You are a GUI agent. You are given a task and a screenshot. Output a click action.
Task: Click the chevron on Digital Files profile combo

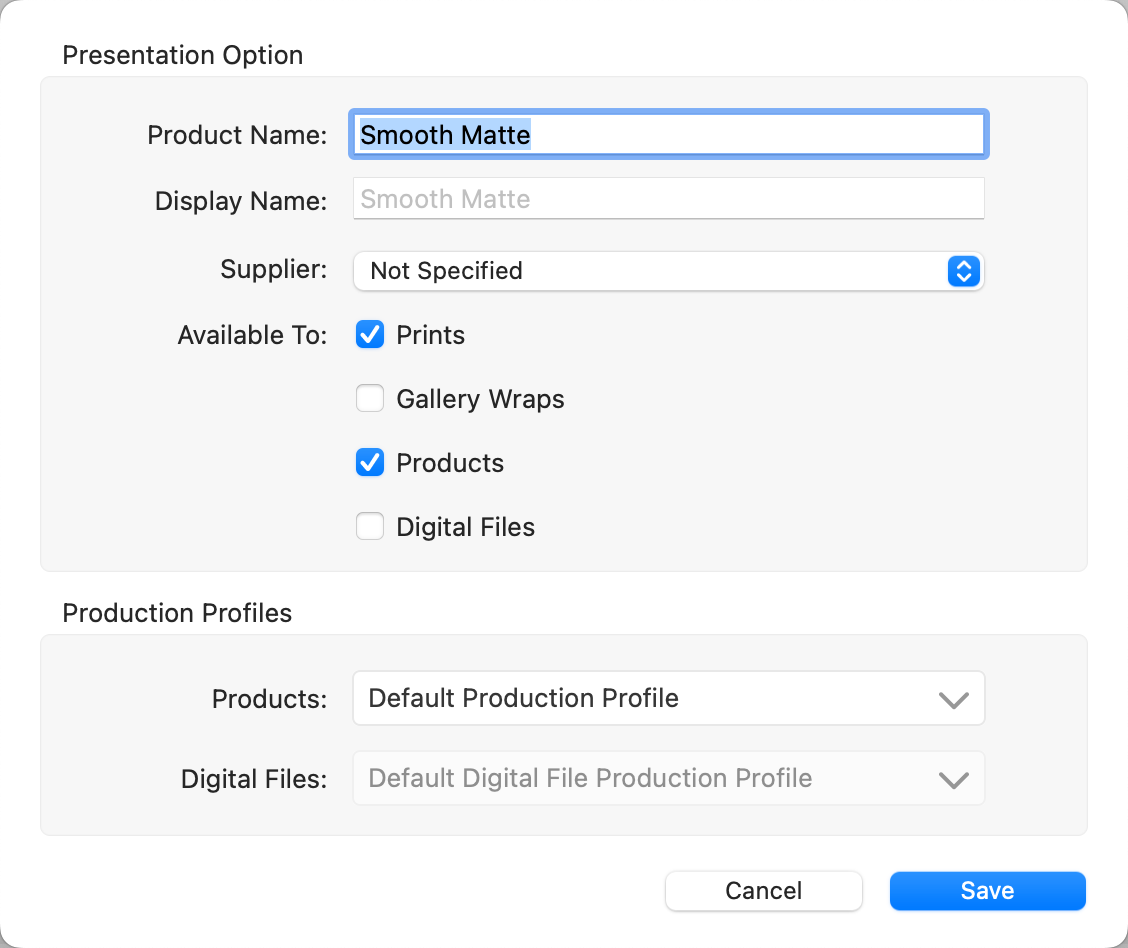954,780
